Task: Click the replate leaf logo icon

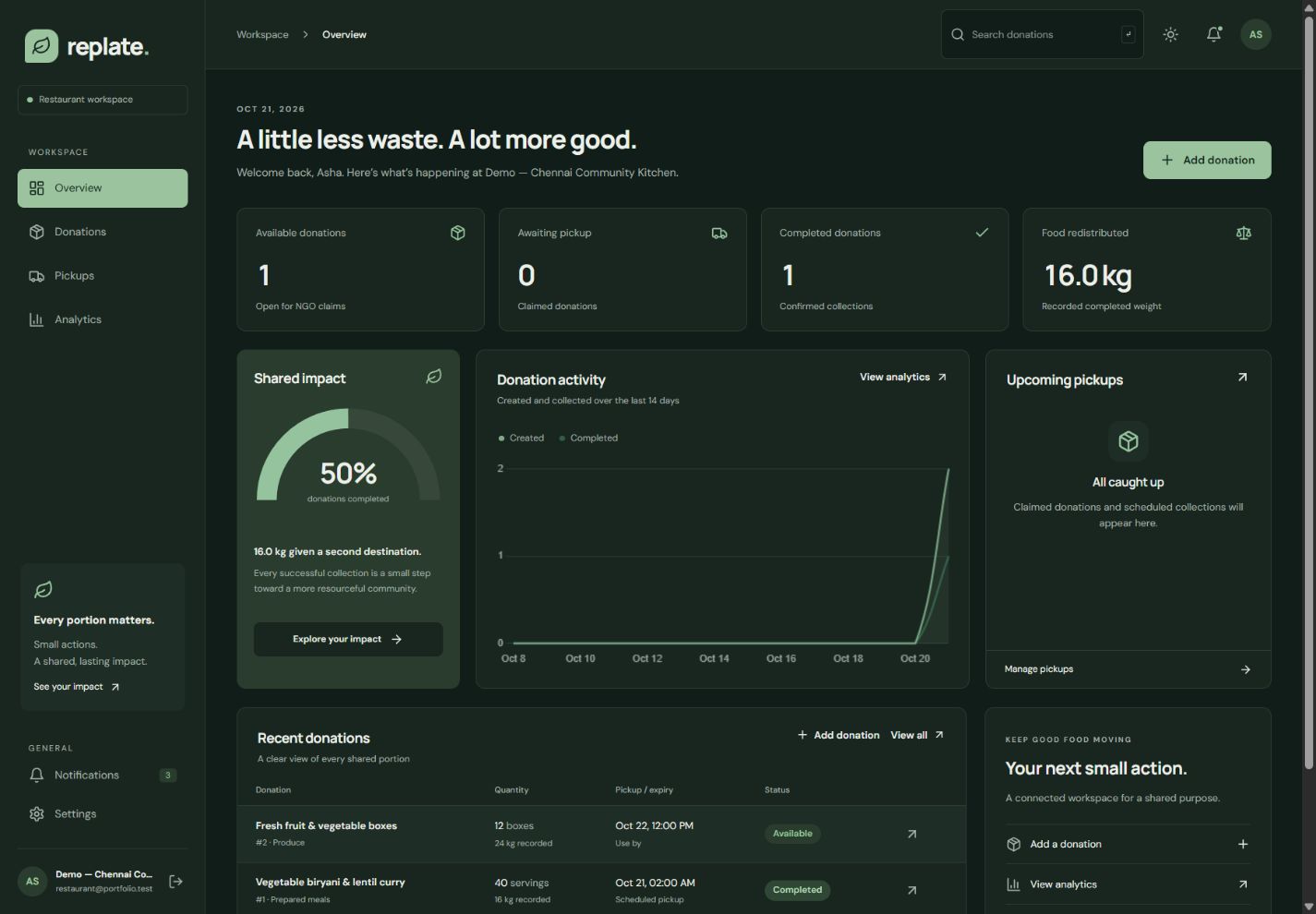Action: click(42, 46)
